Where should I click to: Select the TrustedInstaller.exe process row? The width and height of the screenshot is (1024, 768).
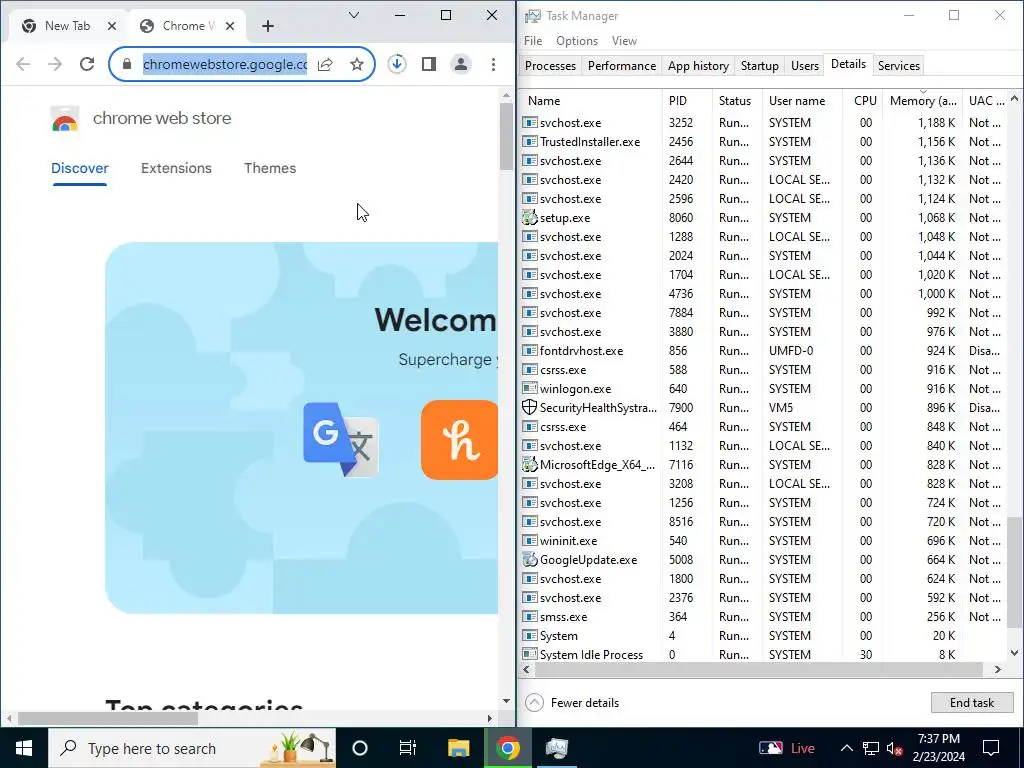(x=765, y=142)
